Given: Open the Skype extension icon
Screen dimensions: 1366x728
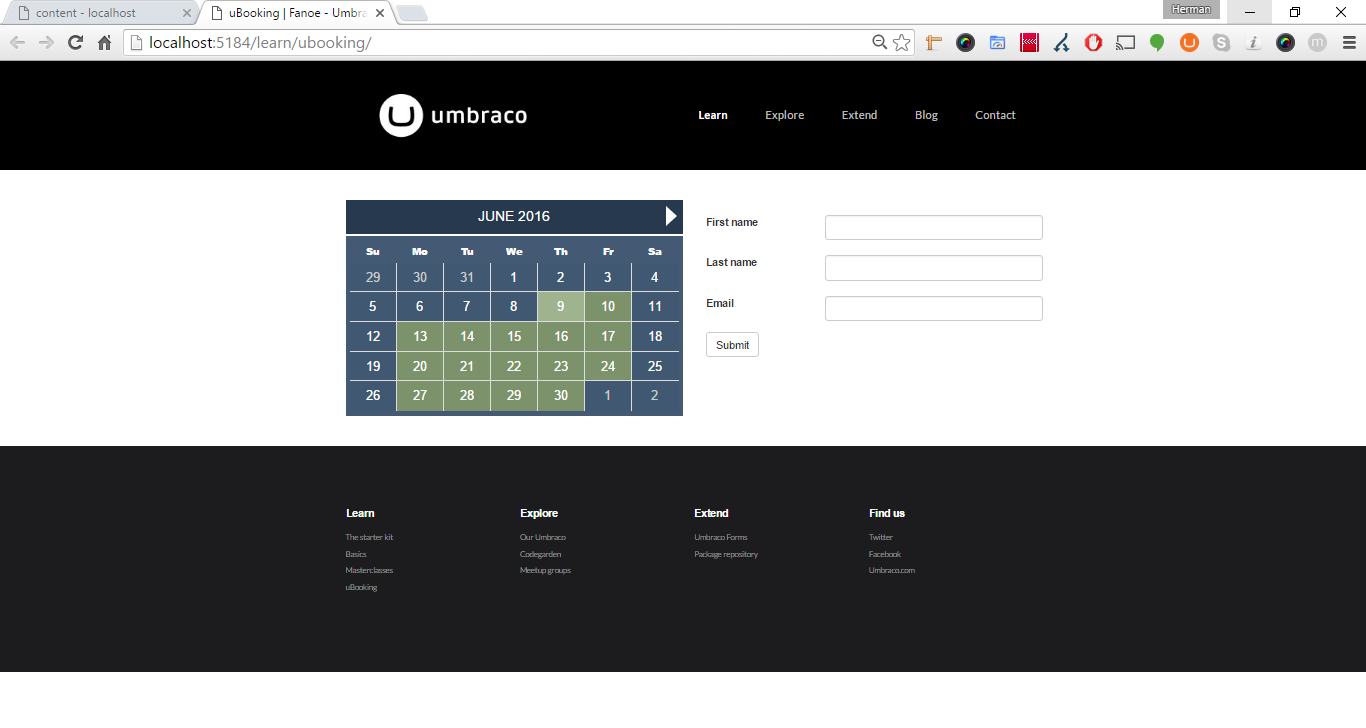Looking at the screenshot, I should click(1221, 42).
